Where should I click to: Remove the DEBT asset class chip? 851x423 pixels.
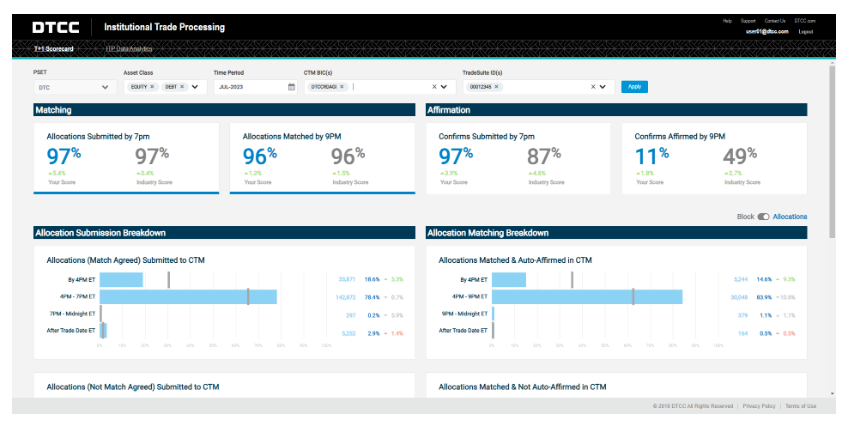click(x=182, y=86)
